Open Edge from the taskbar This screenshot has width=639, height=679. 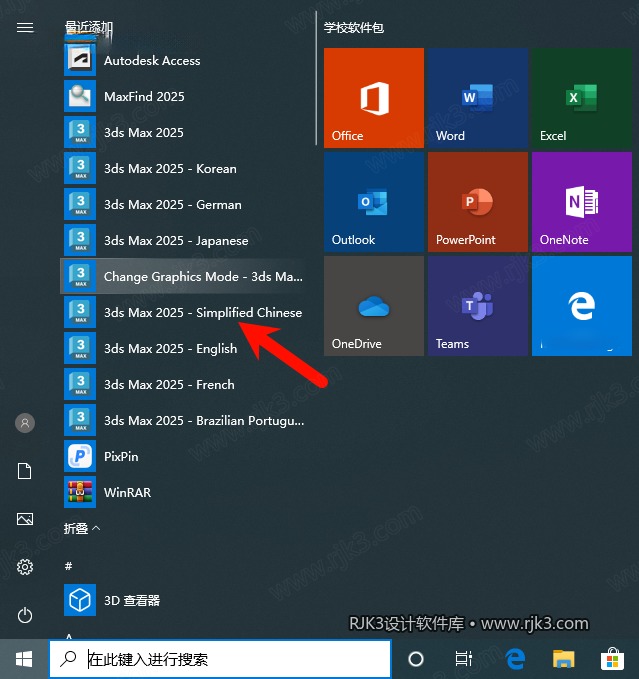515,659
